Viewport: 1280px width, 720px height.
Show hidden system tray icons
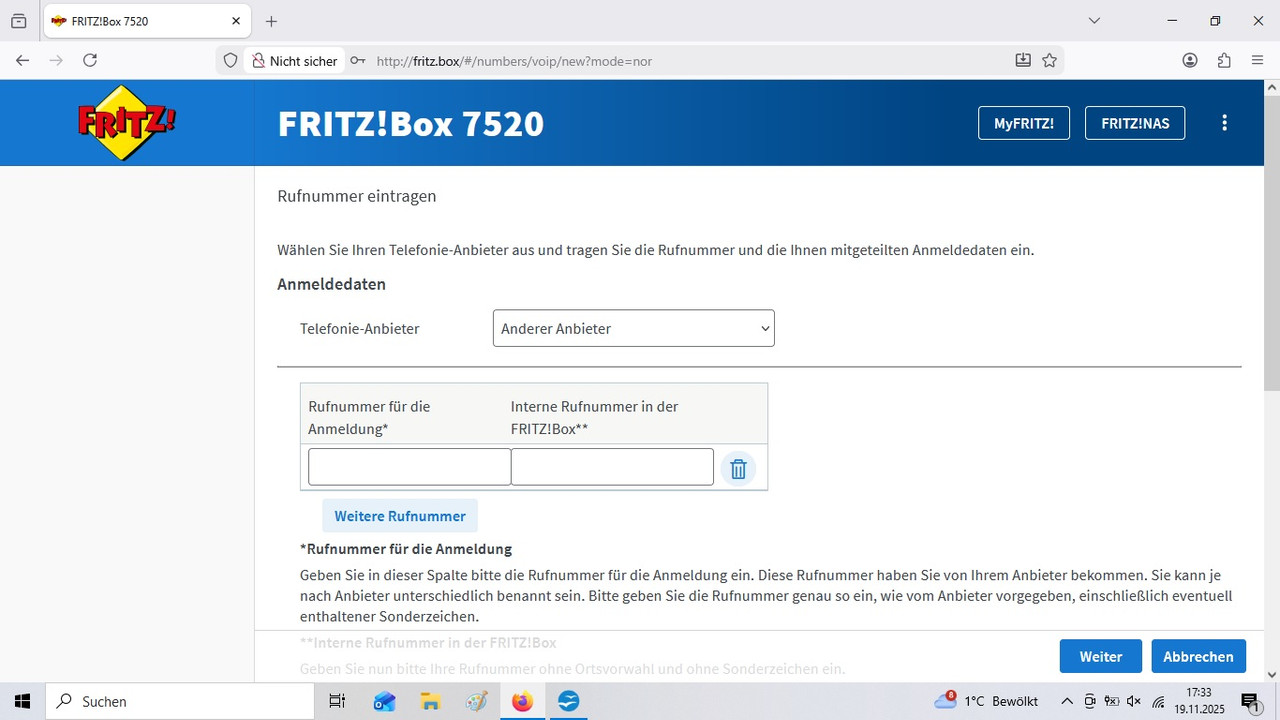click(1067, 701)
